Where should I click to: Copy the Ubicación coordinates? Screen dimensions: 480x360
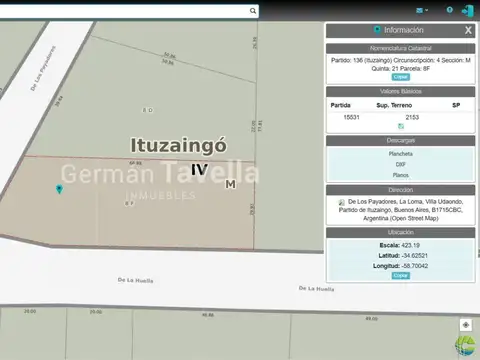(x=400, y=276)
